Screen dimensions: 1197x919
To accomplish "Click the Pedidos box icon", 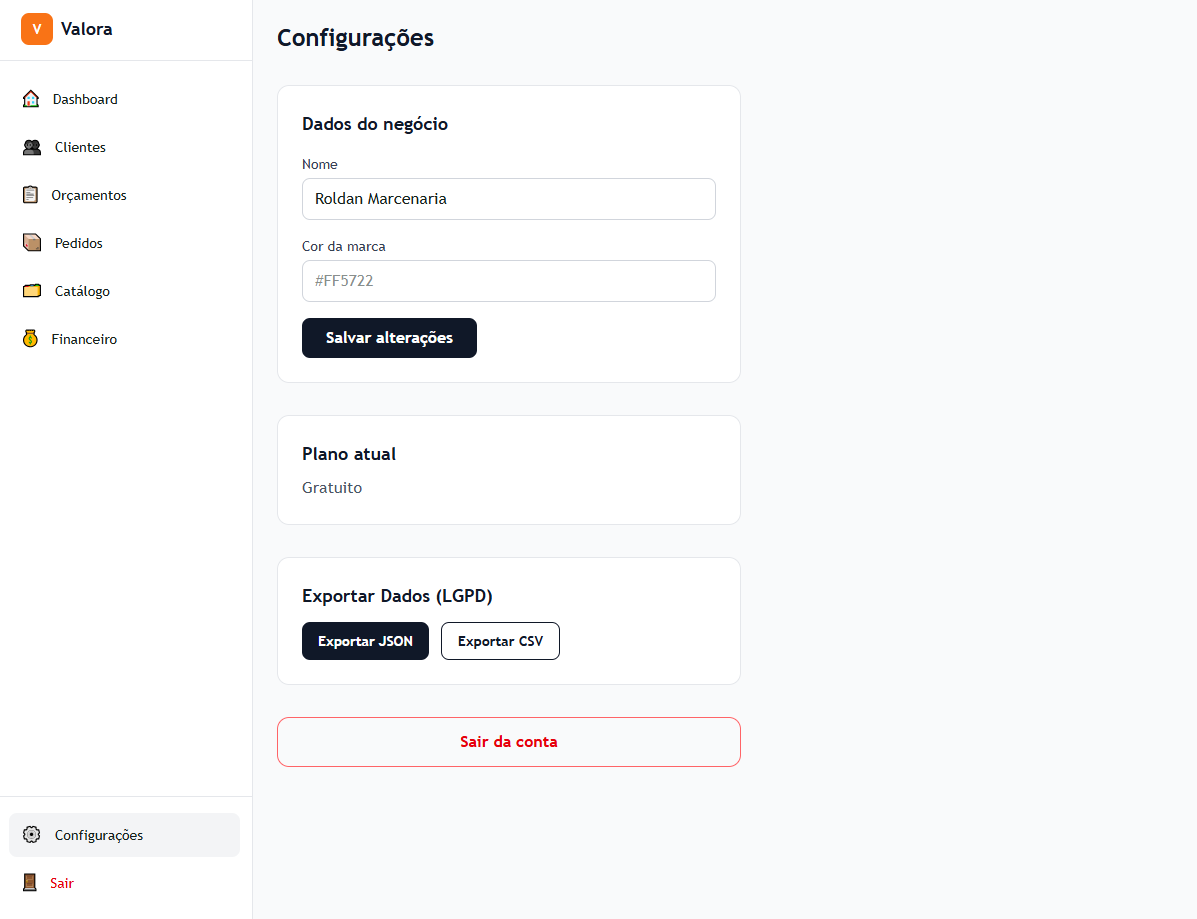I will pyautogui.click(x=32, y=243).
